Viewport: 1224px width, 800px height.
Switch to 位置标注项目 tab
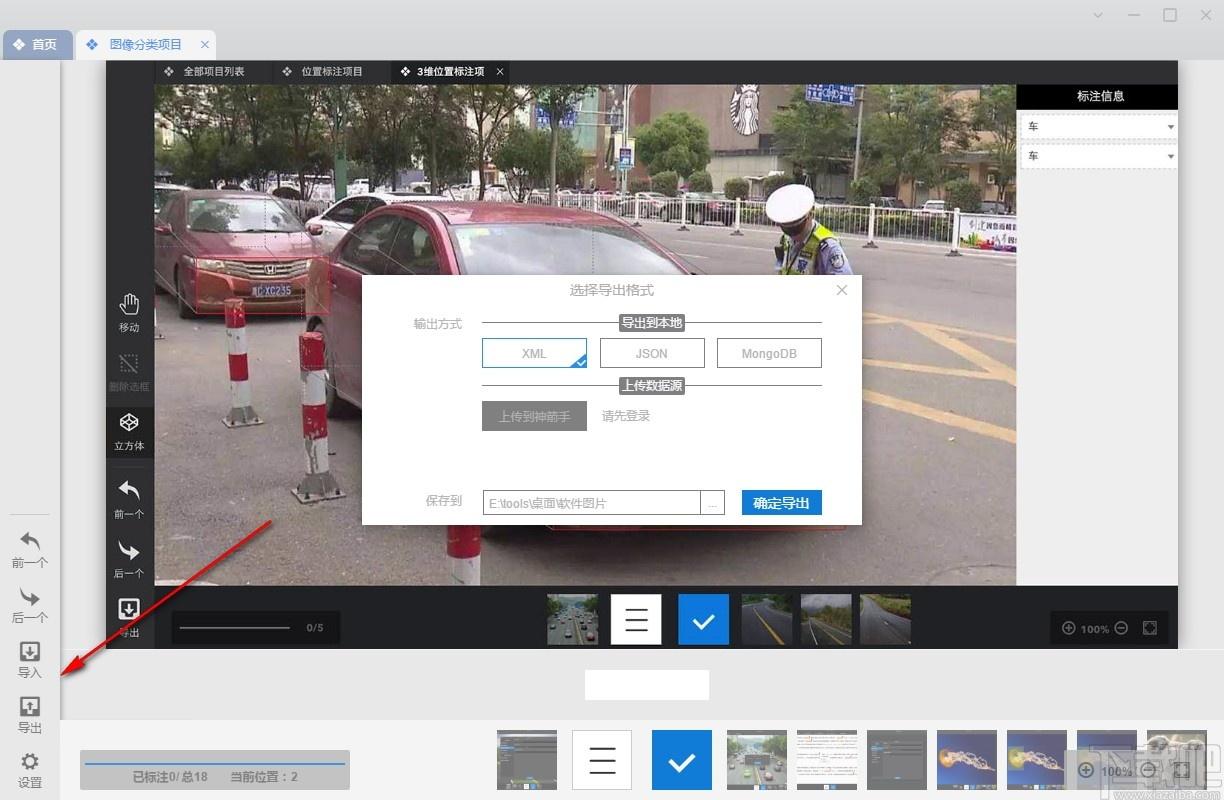click(x=322, y=72)
